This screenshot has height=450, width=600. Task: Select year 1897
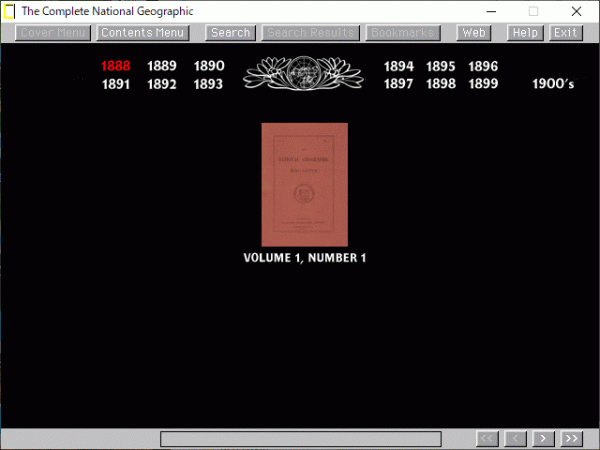398,83
